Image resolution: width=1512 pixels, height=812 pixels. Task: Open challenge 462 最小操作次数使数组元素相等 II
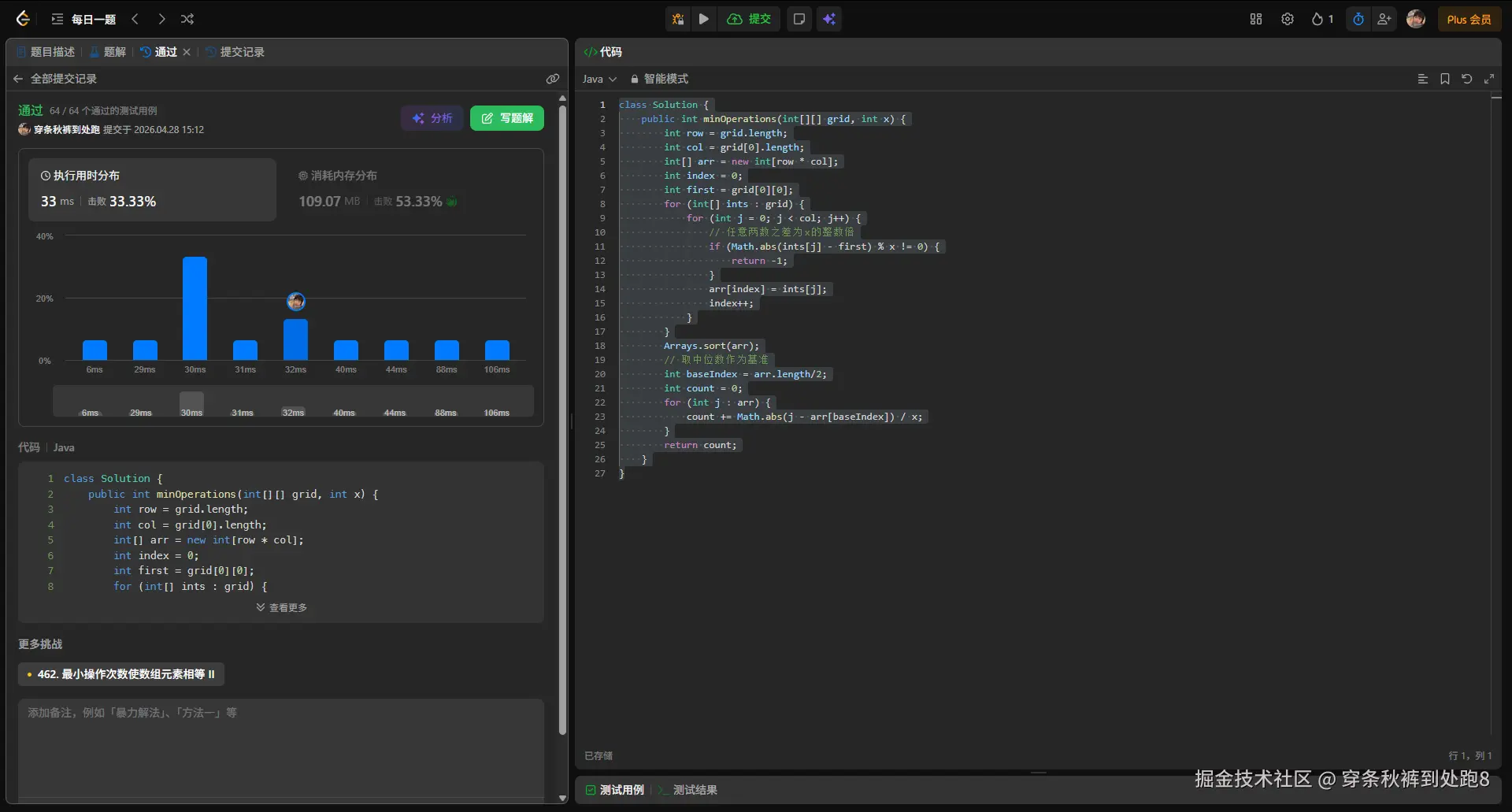point(121,674)
